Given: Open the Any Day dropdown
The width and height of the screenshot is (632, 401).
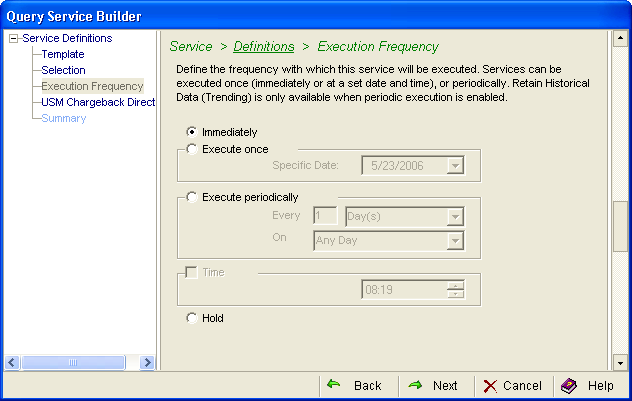Looking at the screenshot, I should coord(455,241).
